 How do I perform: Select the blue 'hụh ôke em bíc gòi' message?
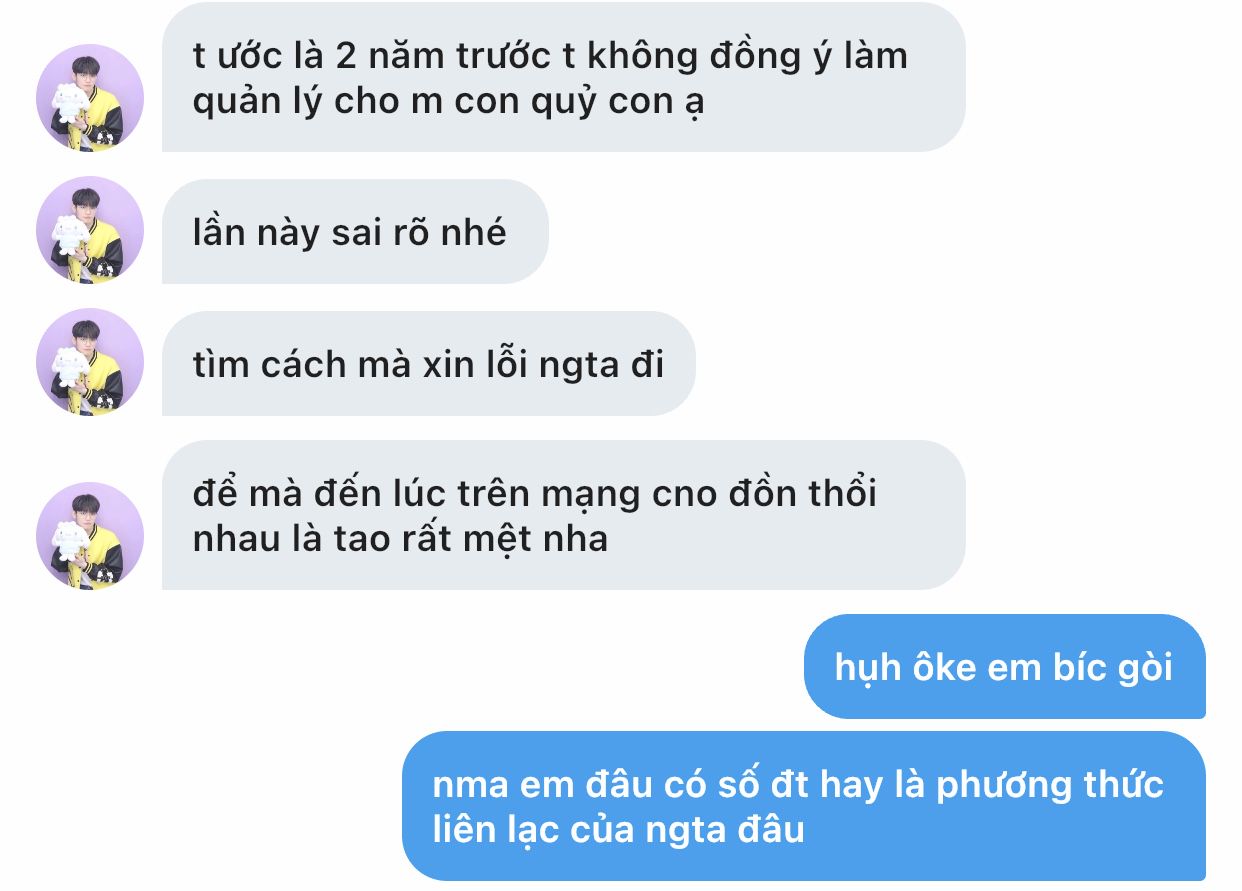(x=1004, y=667)
